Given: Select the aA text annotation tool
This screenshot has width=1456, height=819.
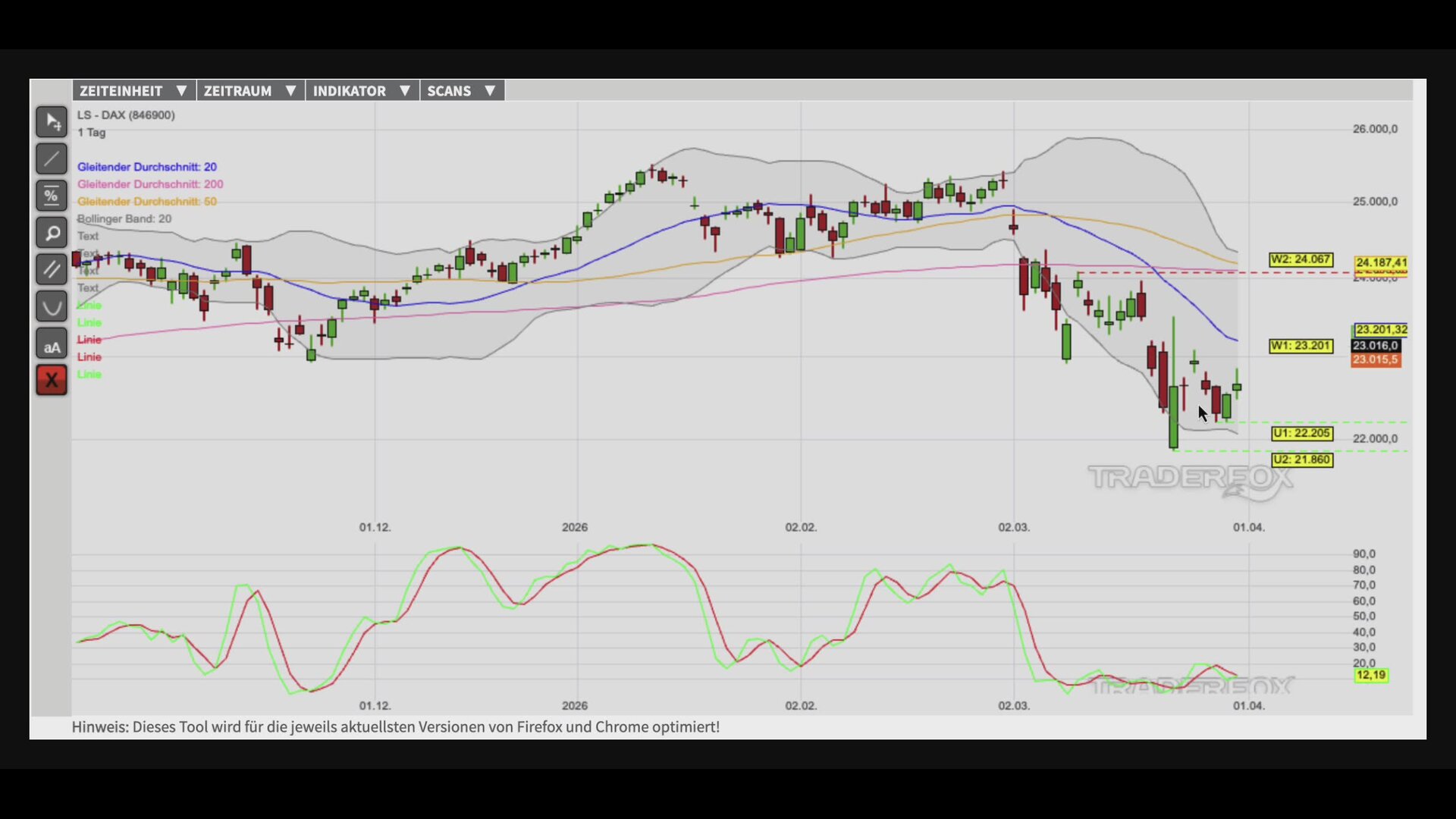Looking at the screenshot, I should (x=52, y=344).
